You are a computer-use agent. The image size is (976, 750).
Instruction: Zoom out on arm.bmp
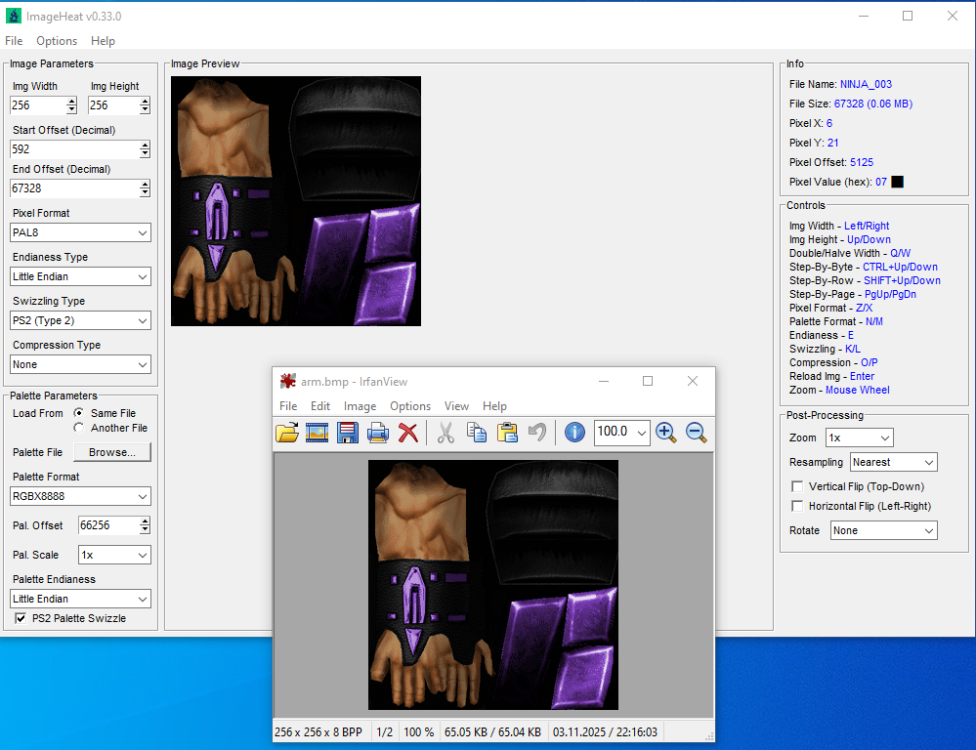(x=694, y=432)
